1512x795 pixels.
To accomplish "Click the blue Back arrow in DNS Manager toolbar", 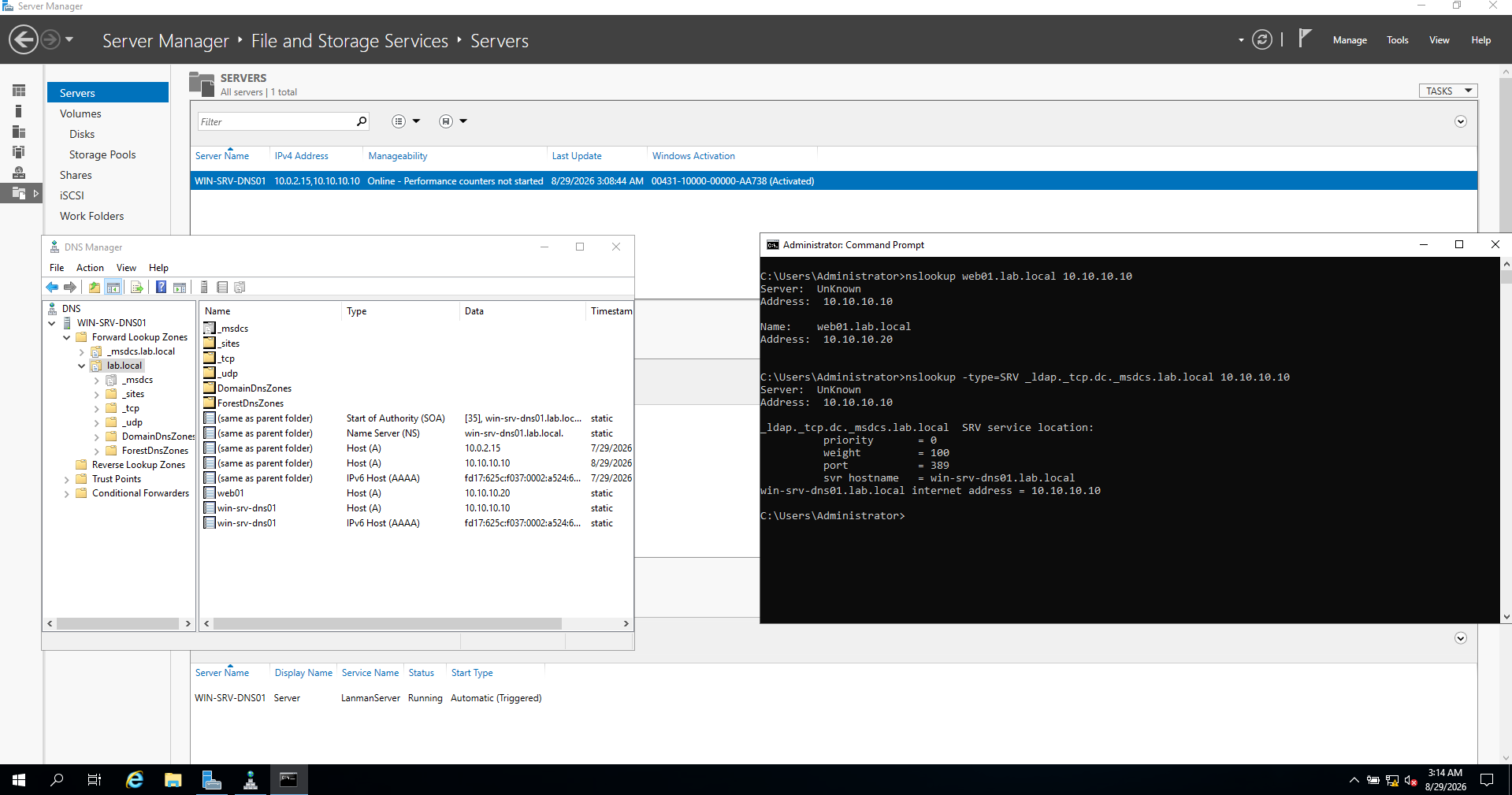I will click(52, 288).
